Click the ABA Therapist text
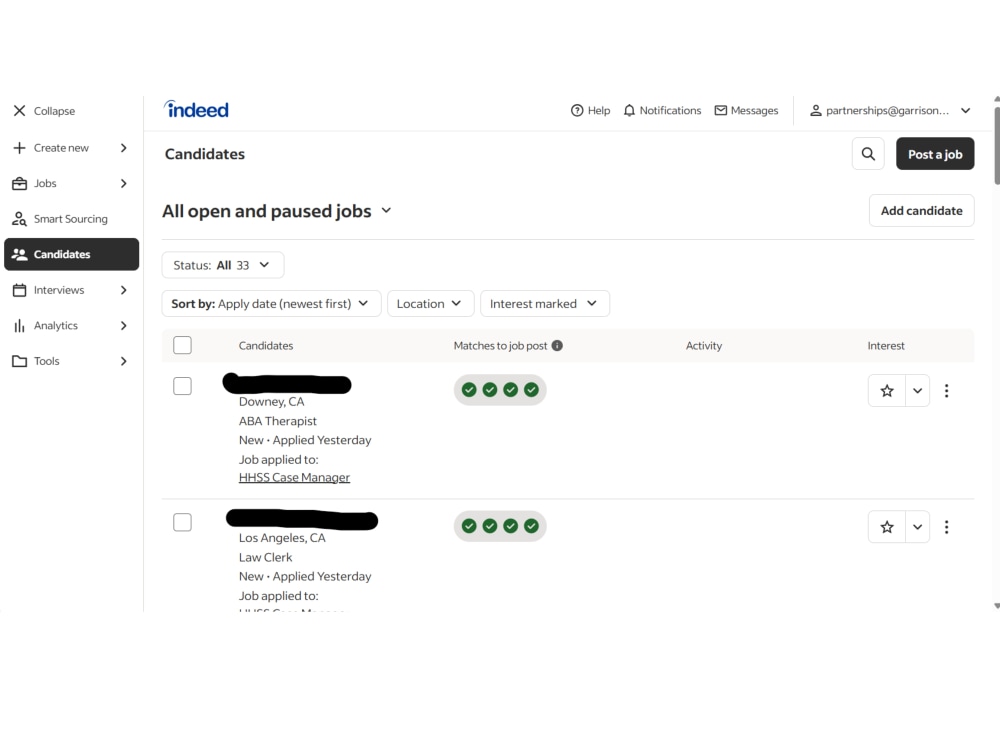Viewport: 1000px width, 750px height. pyautogui.click(x=277, y=421)
